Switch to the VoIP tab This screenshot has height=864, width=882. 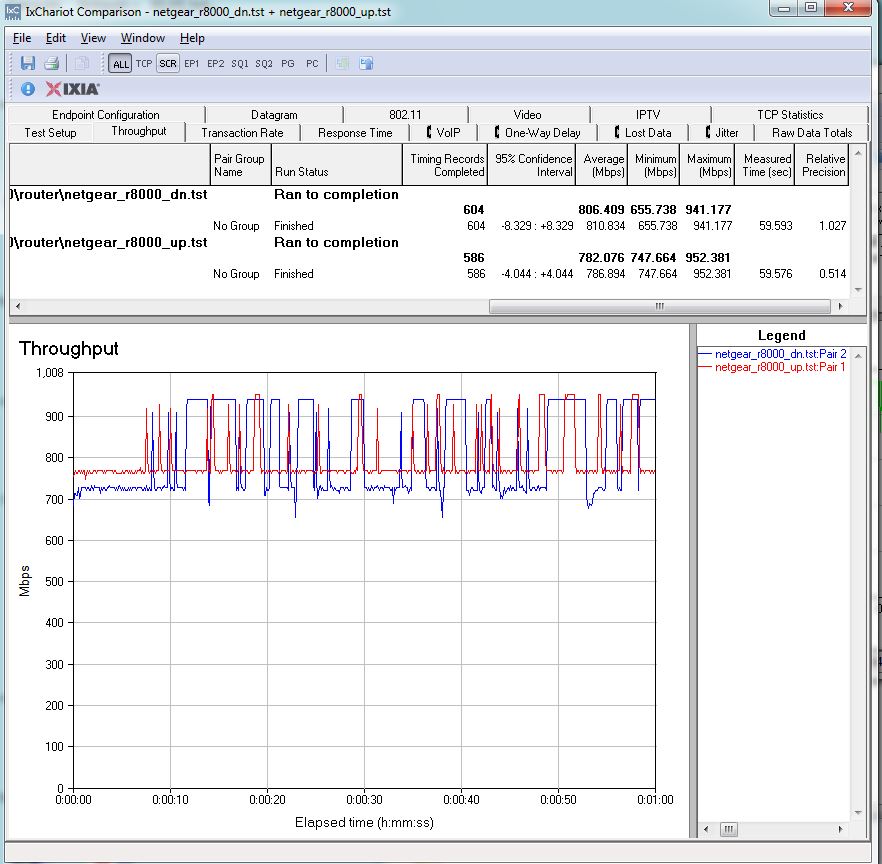(443, 133)
